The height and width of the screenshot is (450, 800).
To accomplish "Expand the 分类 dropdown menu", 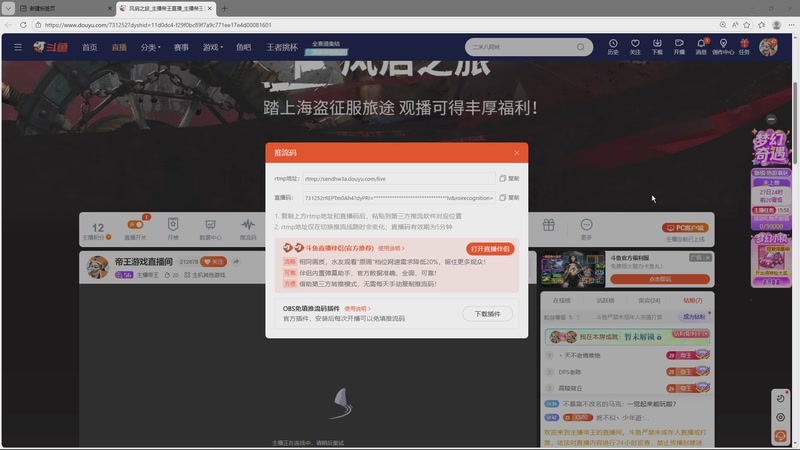I will (150, 47).
